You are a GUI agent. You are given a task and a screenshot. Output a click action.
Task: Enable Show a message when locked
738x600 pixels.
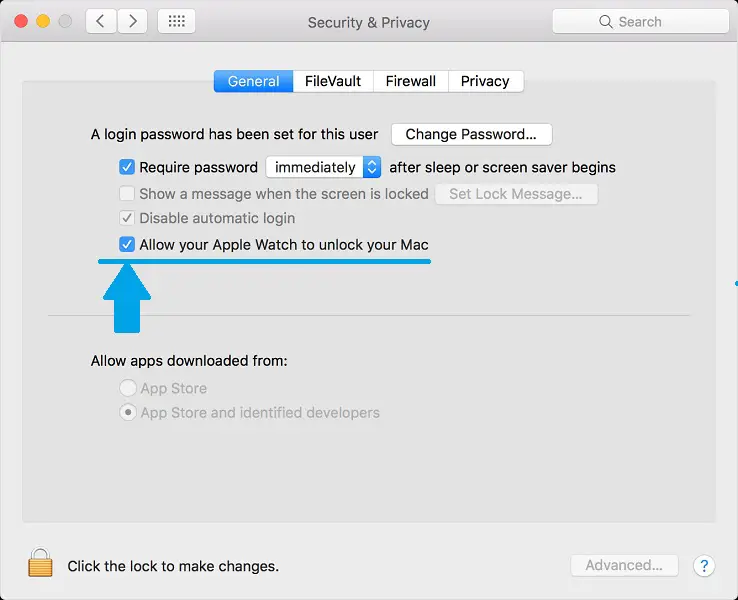127,194
